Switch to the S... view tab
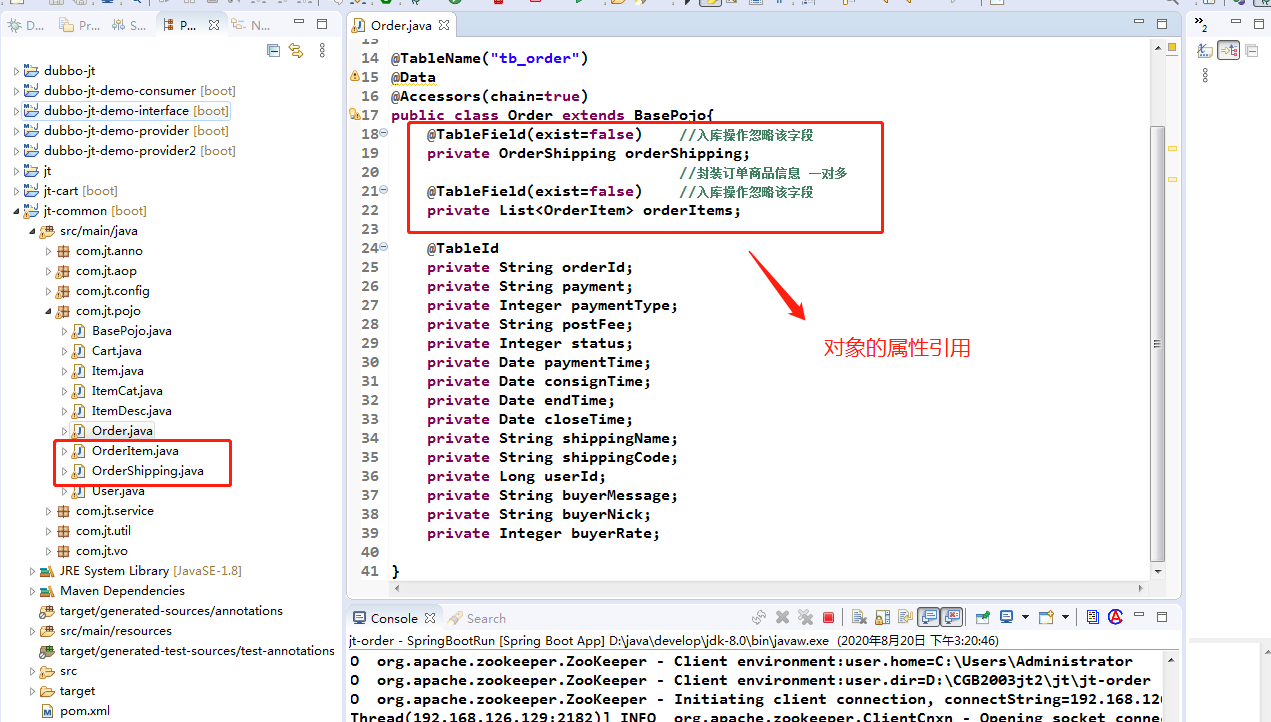1271x722 pixels. tap(130, 25)
